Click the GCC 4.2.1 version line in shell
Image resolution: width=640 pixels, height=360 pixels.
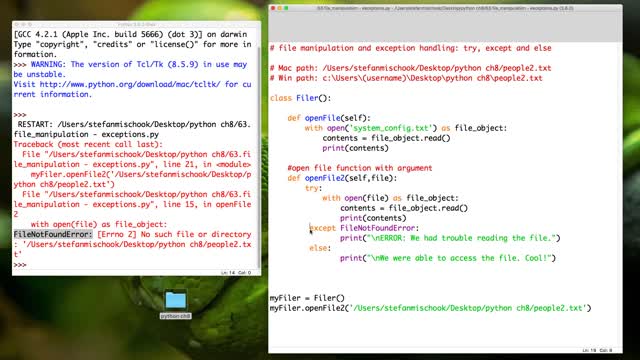point(130,34)
